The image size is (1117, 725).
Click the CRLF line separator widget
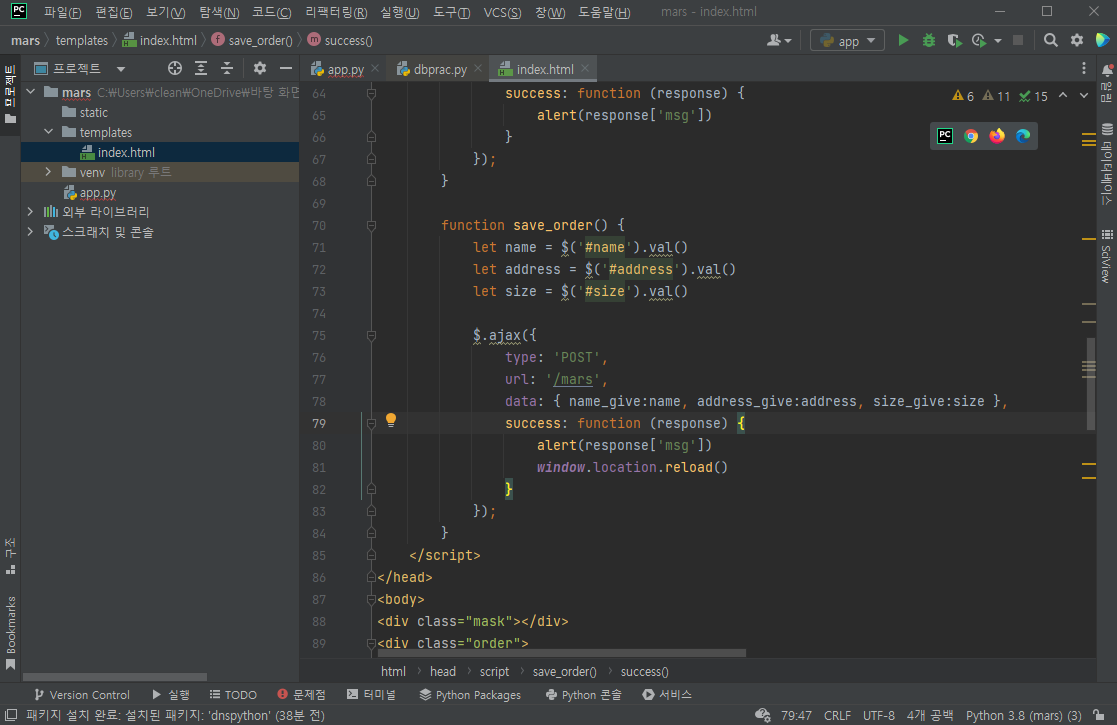(x=837, y=715)
